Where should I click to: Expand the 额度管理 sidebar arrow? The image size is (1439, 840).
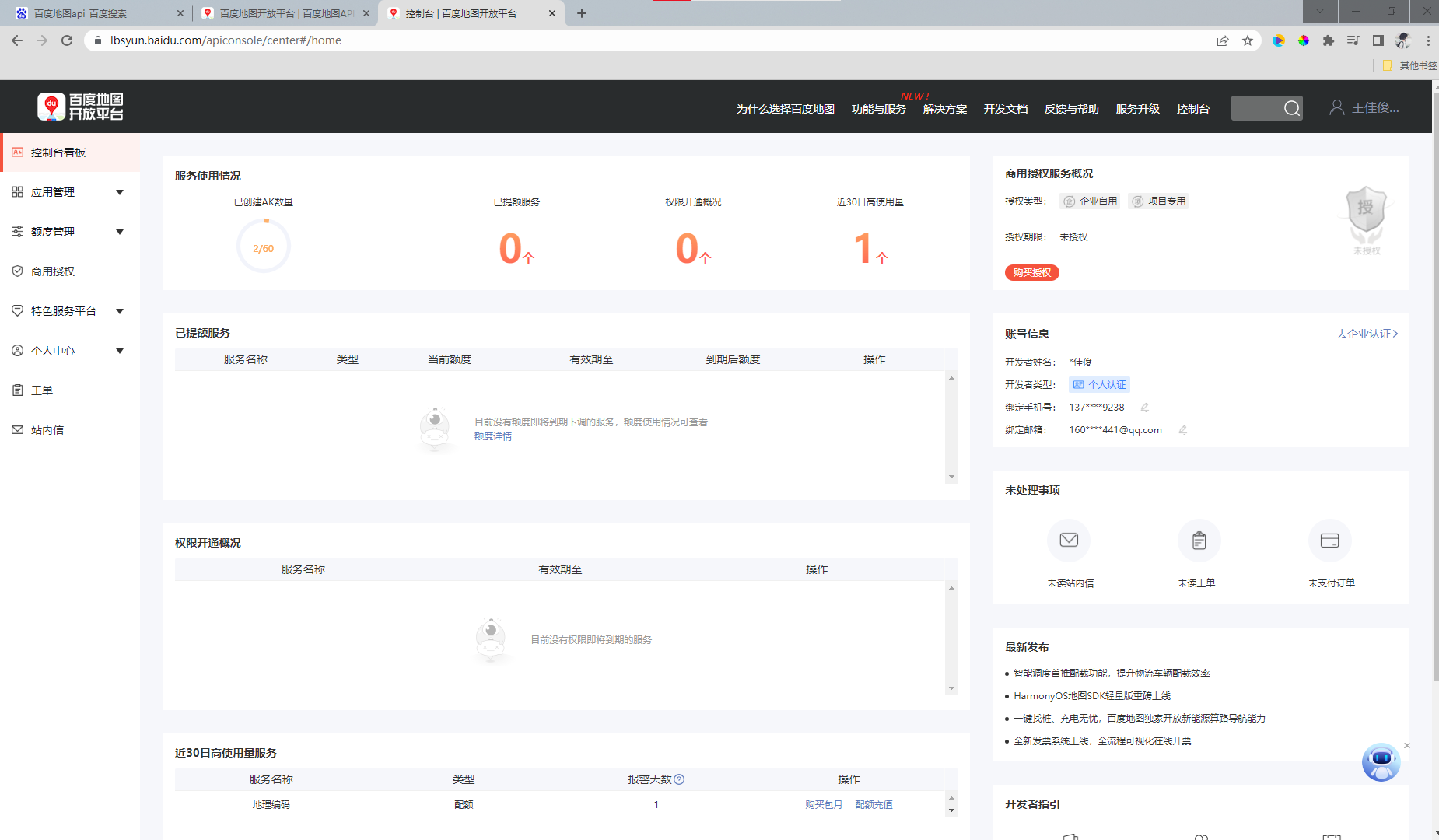tap(120, 232)
